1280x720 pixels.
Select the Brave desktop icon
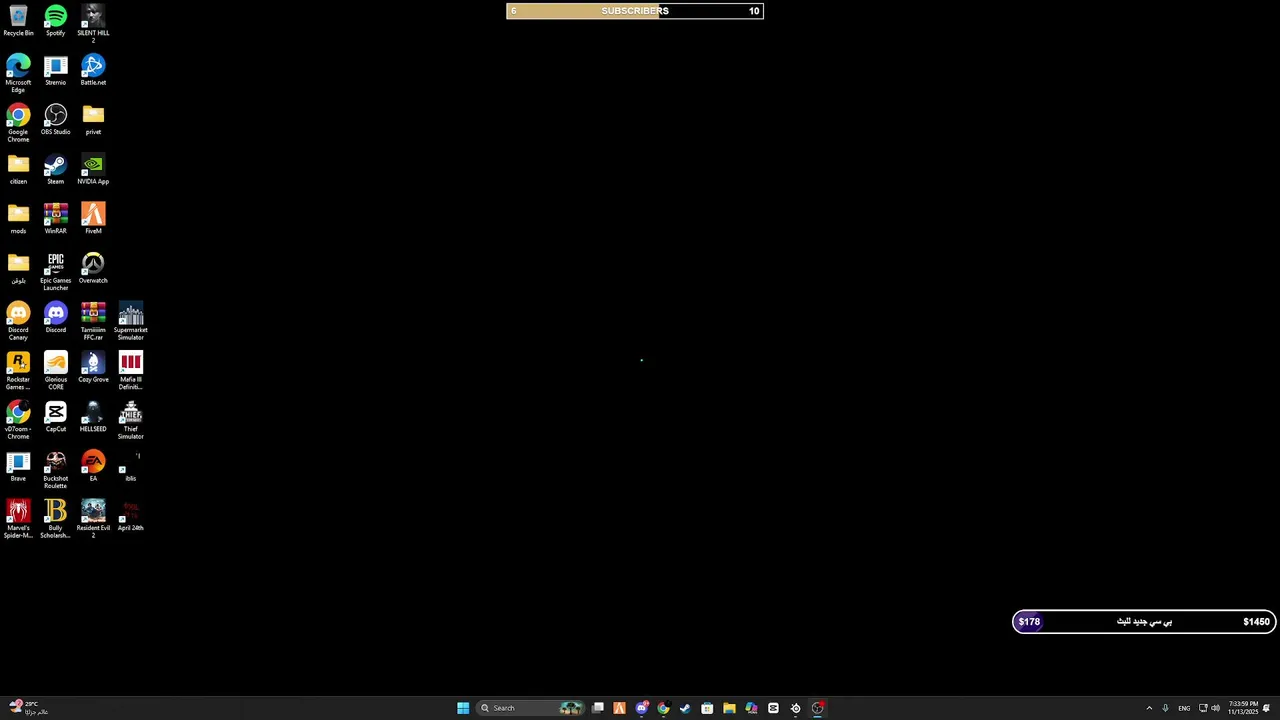pos(18,467)
